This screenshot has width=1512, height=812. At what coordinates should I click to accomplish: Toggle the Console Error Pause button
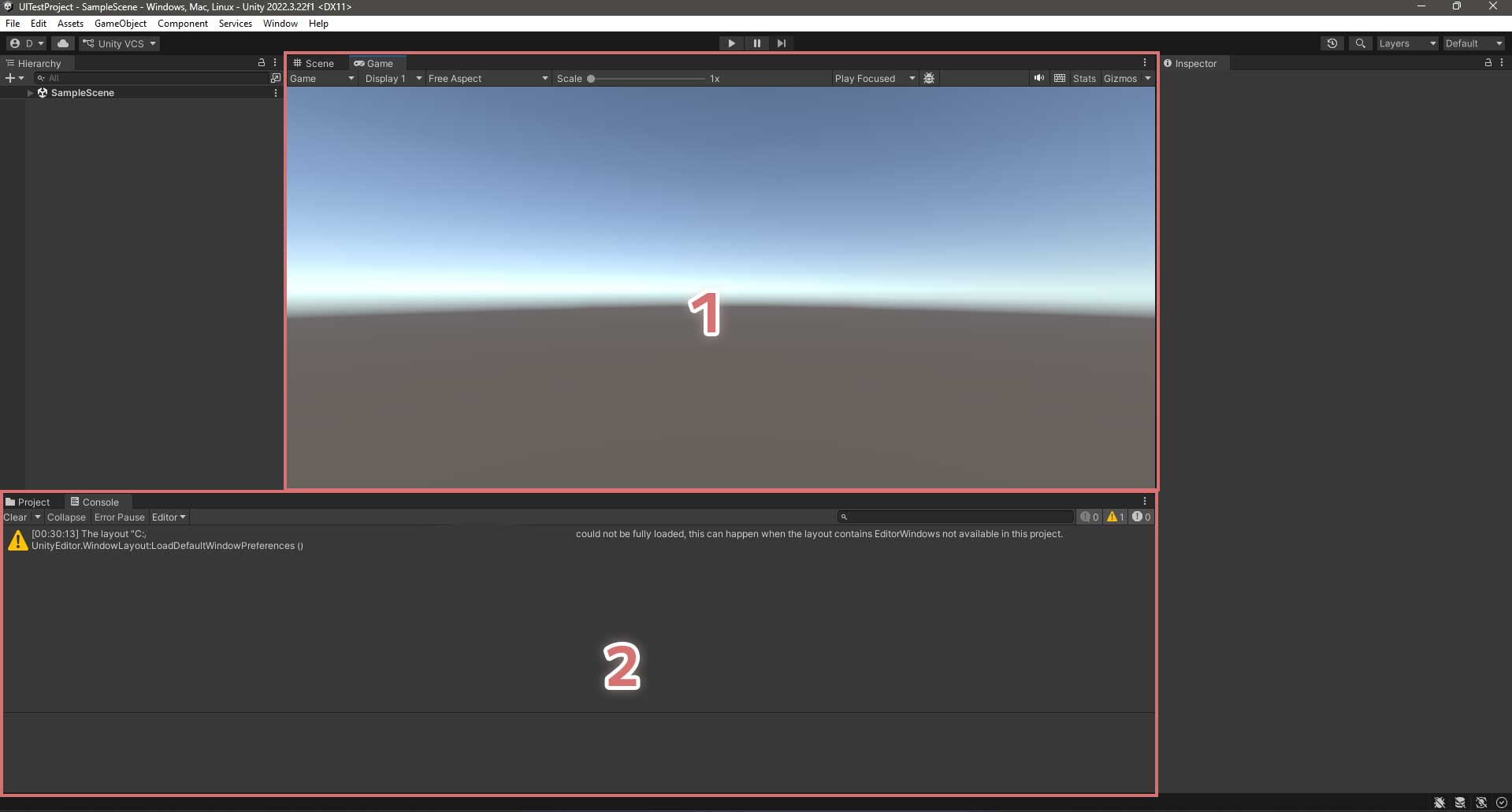pos(120,517)
